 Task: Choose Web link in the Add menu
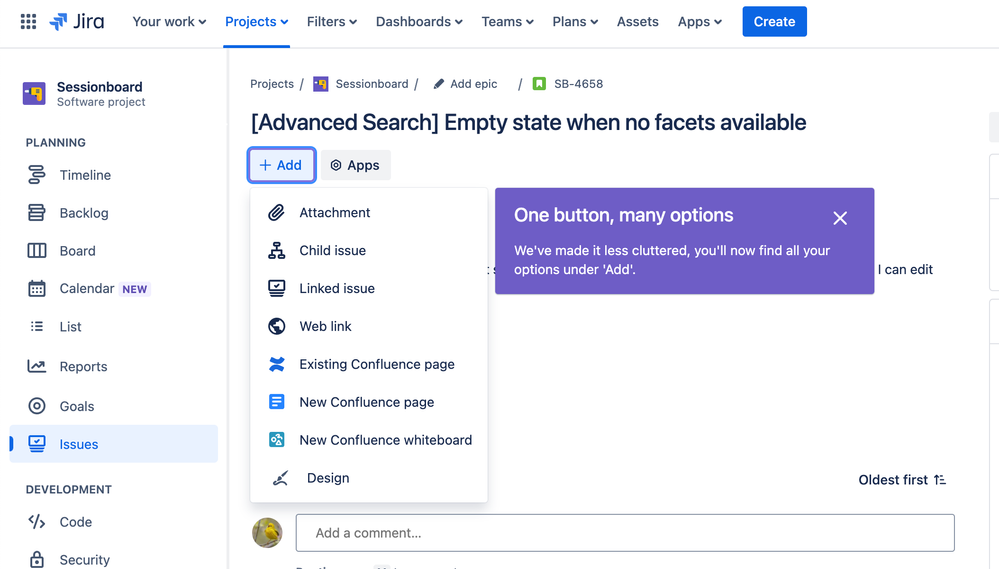[368, 326]
